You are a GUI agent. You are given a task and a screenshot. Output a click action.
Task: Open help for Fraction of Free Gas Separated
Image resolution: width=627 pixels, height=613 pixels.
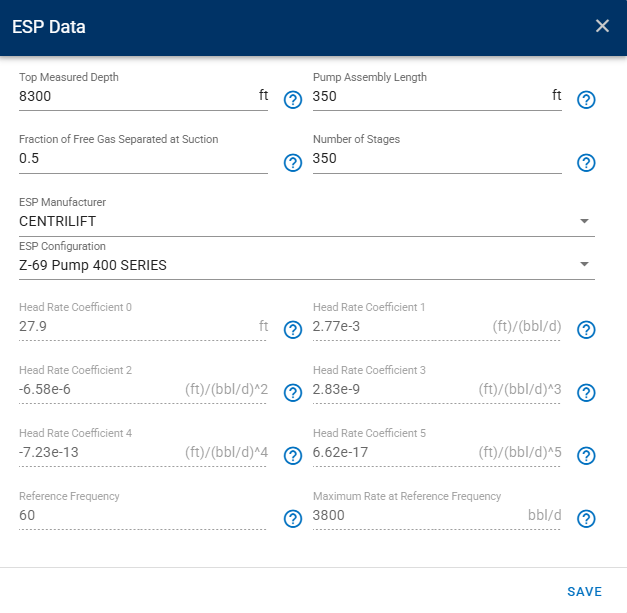(x=293, y=162)
